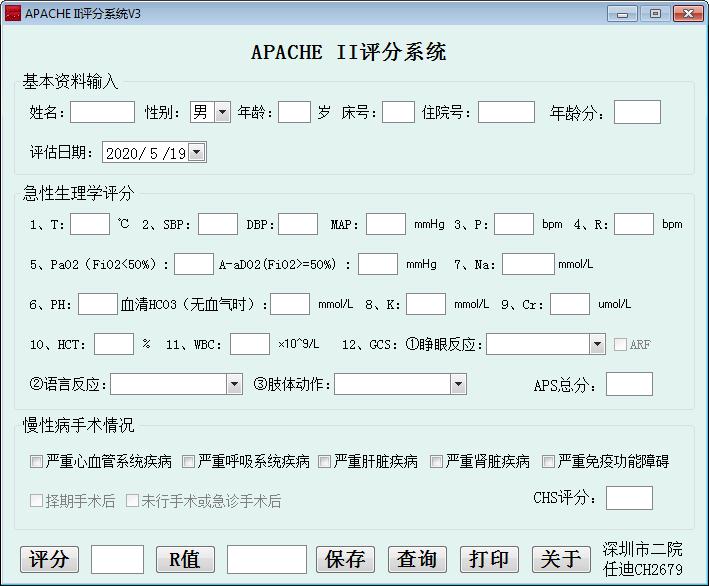Click the result field beside 评分 button
709x586 pixels.
[x=118, y=559]
